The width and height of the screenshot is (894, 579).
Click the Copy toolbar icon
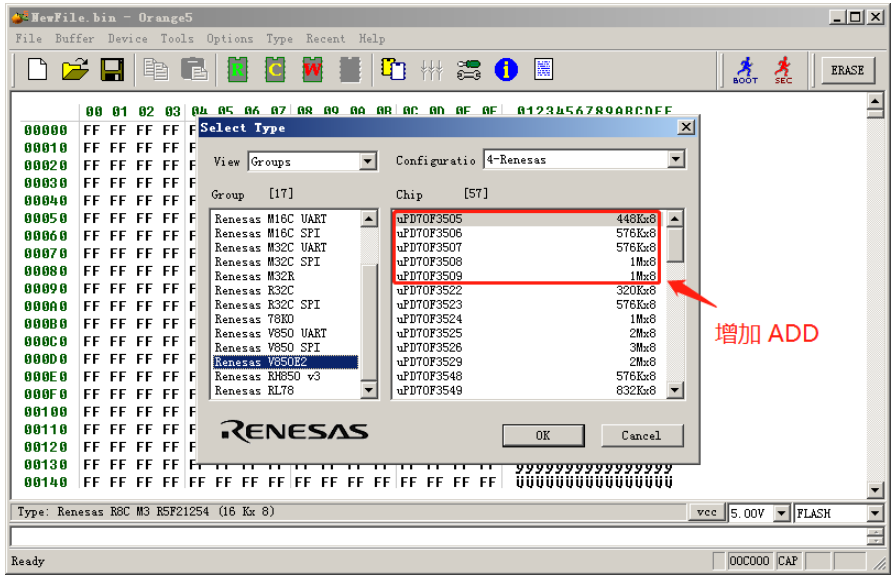pyautogui.click(x=156, y=70)
